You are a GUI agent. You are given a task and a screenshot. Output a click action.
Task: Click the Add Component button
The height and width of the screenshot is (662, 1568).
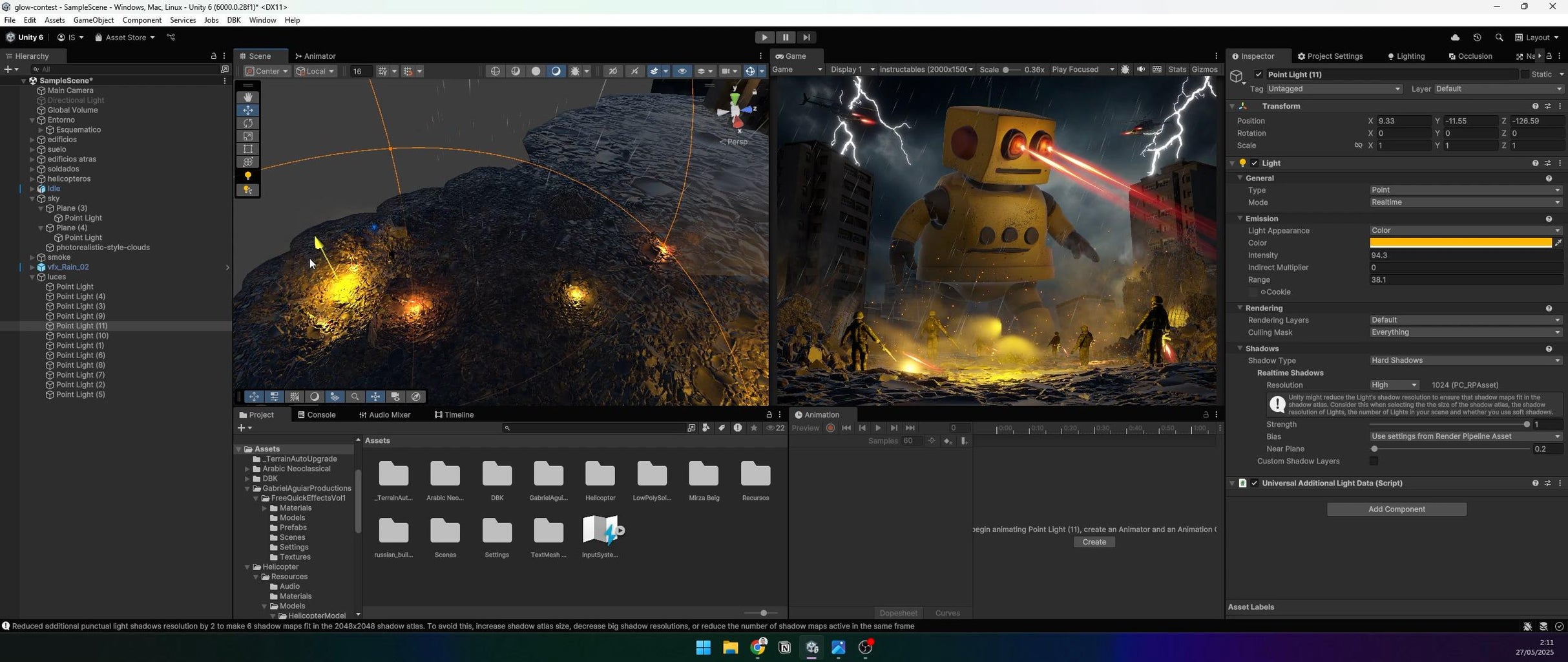[1396, 509]
